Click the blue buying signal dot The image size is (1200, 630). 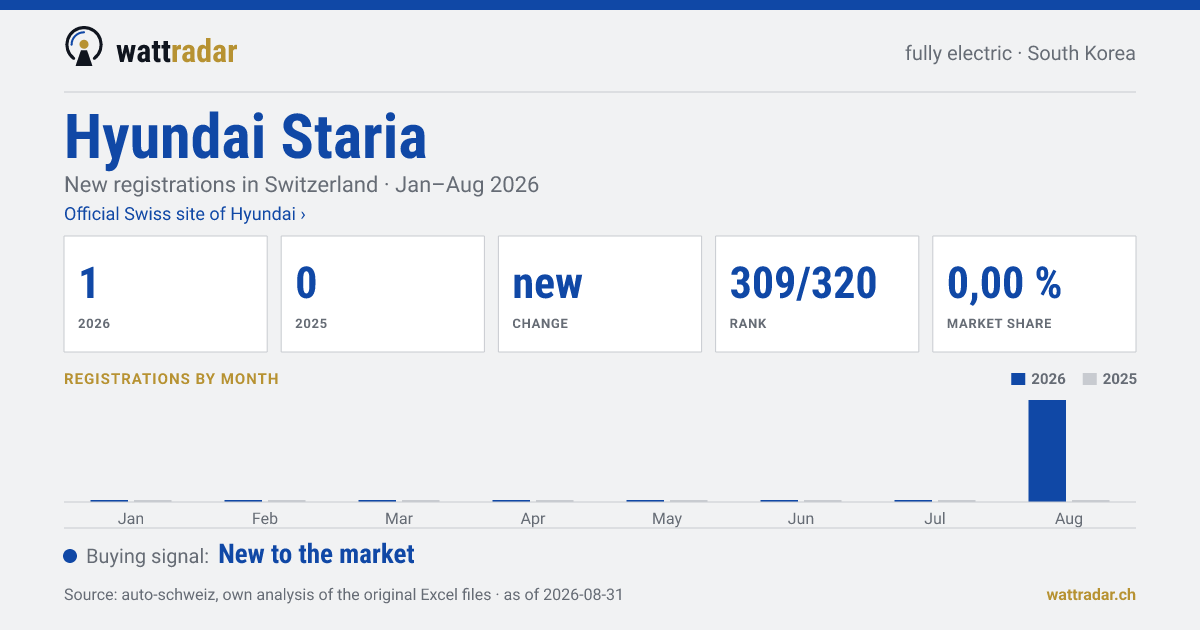70,556
